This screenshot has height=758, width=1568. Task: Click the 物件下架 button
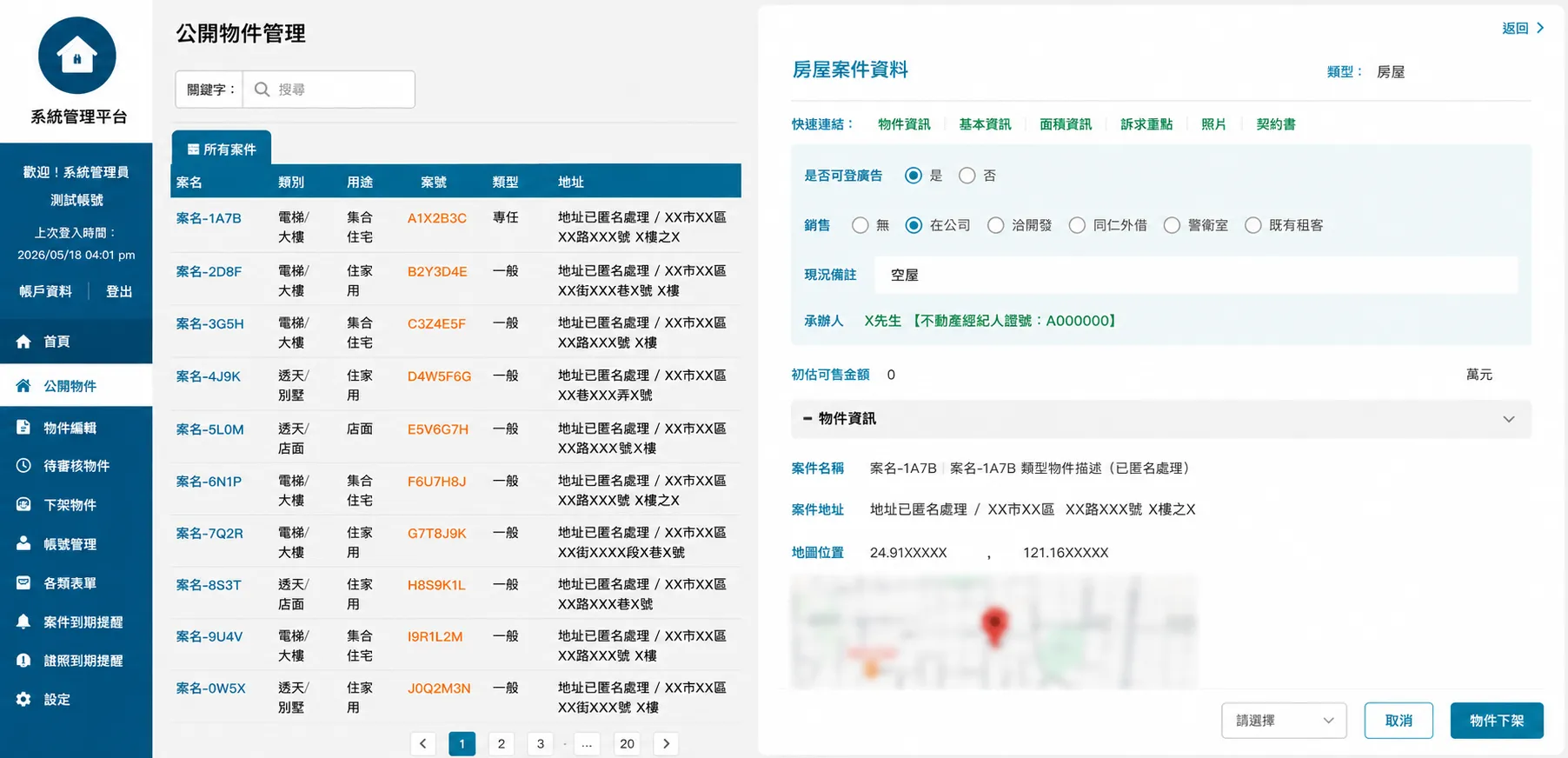[x=1497, y=721]
